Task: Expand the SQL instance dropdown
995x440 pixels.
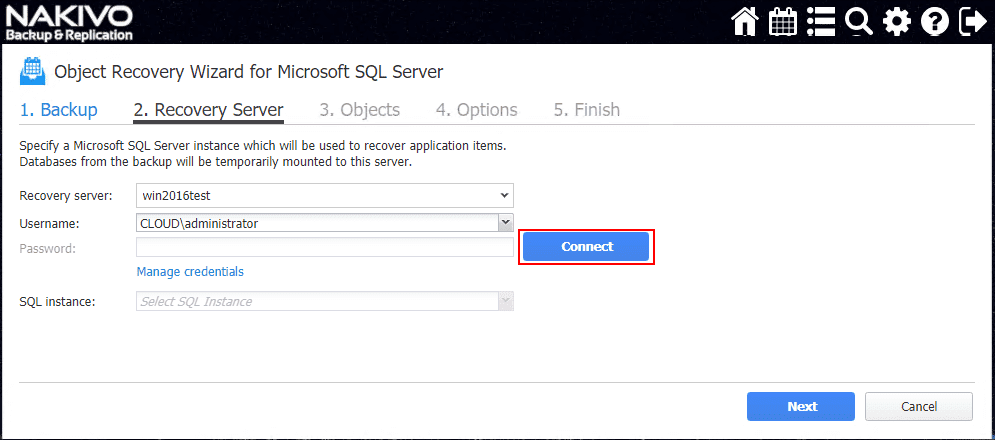Action: pyautogui.click(x=505, y=301)
